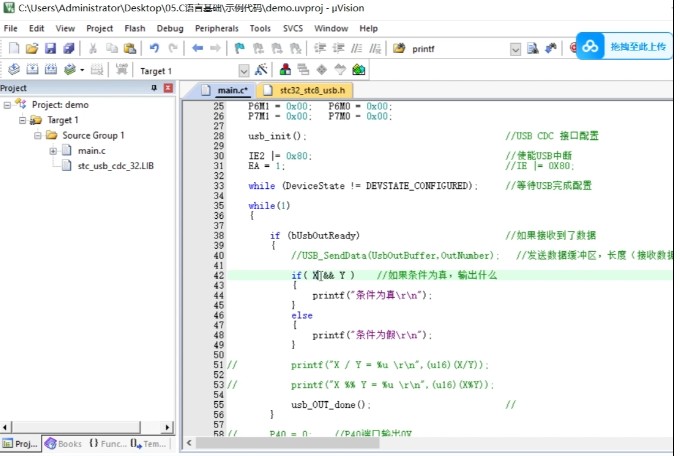Open the Flash menu
The image size is (680, 456).
point(135,29)
